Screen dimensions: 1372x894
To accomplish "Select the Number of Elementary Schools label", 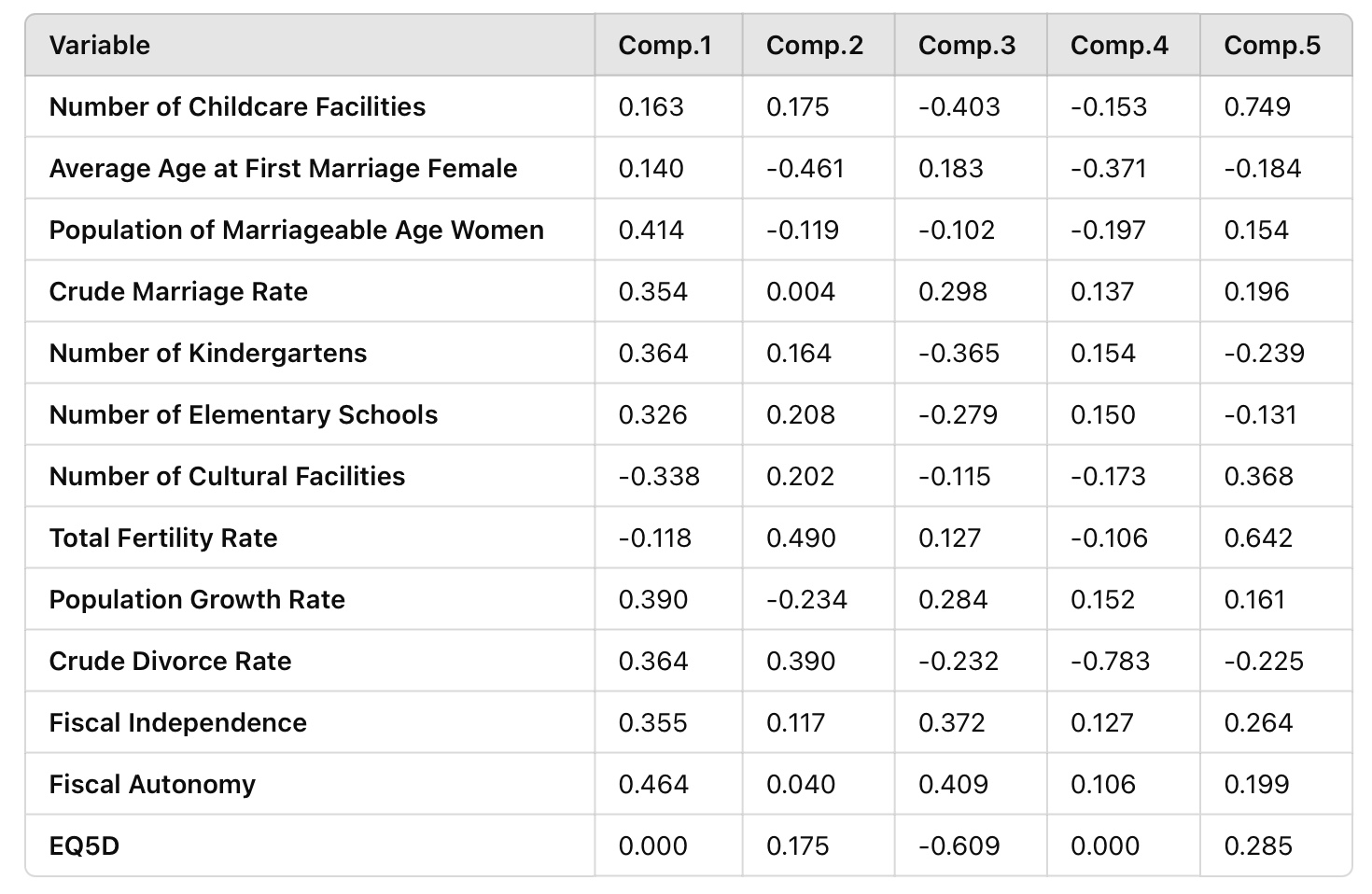I will click(x=243, y=414).
